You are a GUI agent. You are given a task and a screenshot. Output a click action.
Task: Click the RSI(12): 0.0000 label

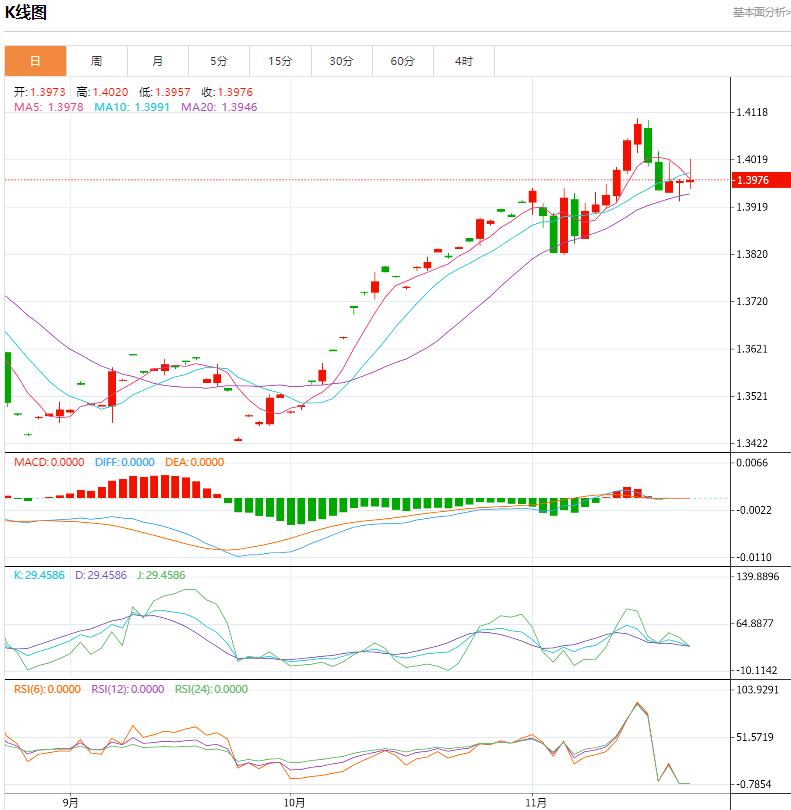(x=128, y=689)
